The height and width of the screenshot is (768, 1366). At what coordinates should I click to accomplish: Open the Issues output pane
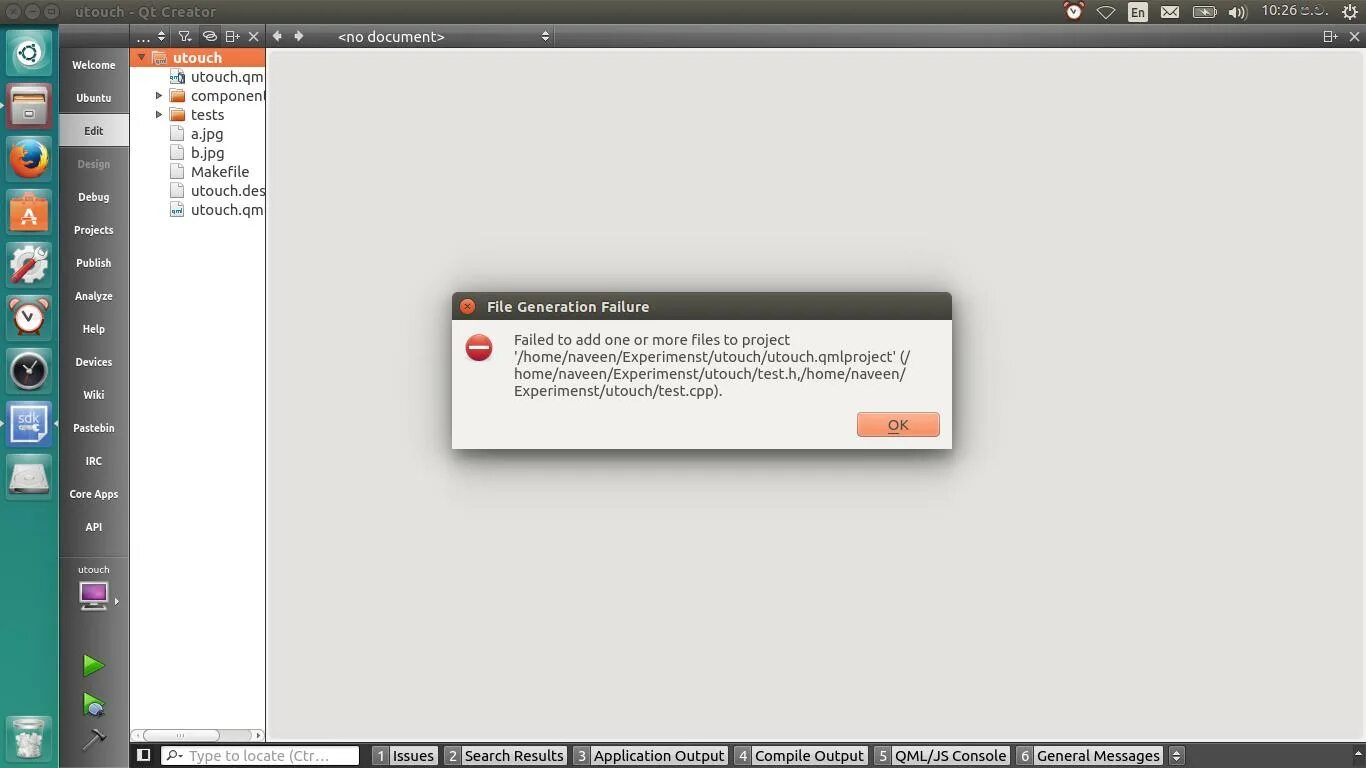coord(404,756)
